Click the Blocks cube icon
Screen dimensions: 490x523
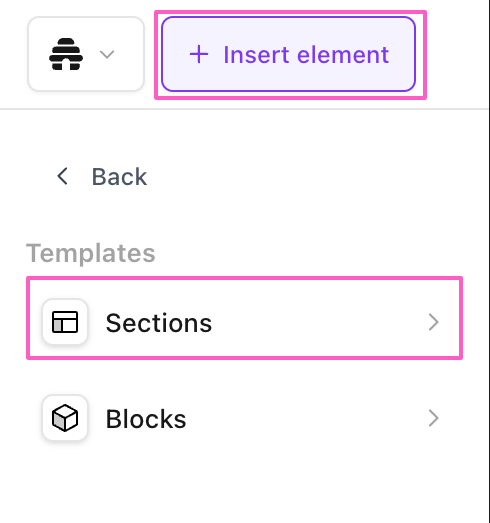click(65, 418)
